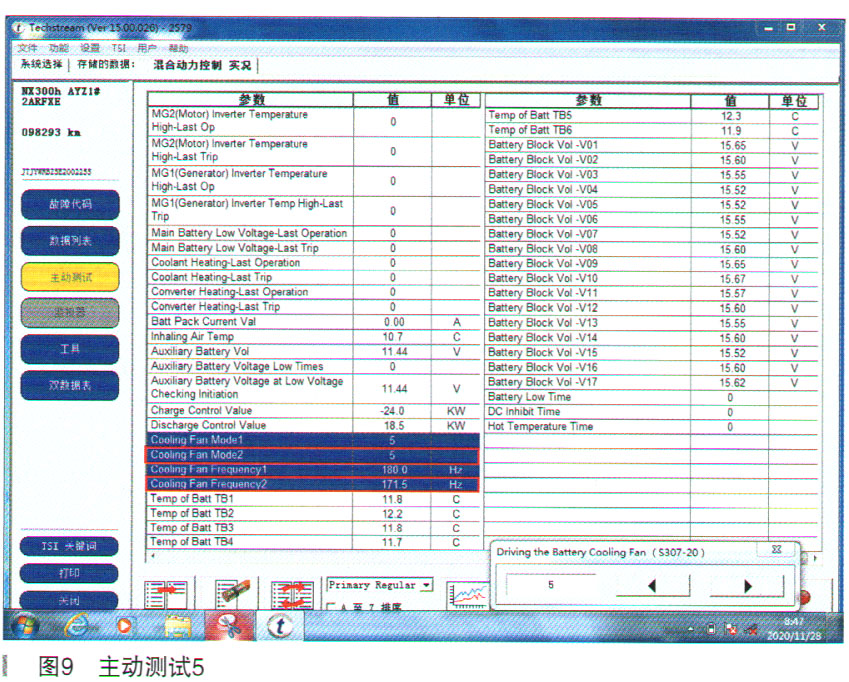Click the data list left scroll arrow
This screenshot has height=682, width=849.
point(153,555)
